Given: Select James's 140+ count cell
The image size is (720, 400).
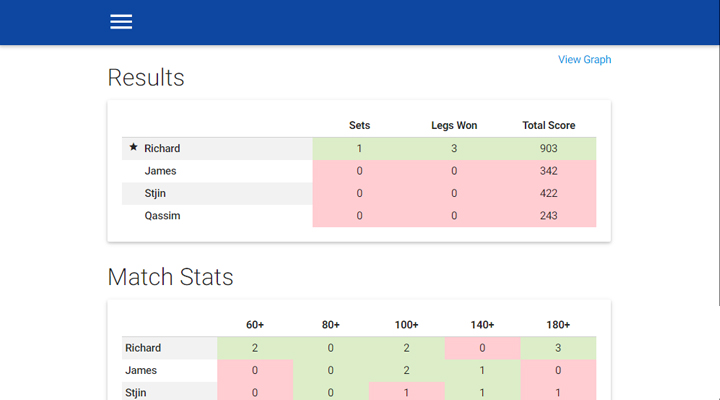Looking at the screenshot, I should 482,371.
